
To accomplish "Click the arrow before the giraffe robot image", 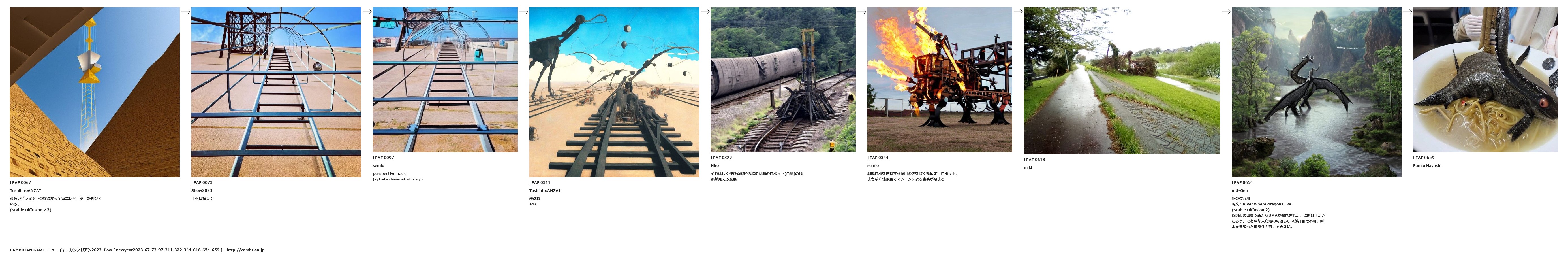I will 705,12.
